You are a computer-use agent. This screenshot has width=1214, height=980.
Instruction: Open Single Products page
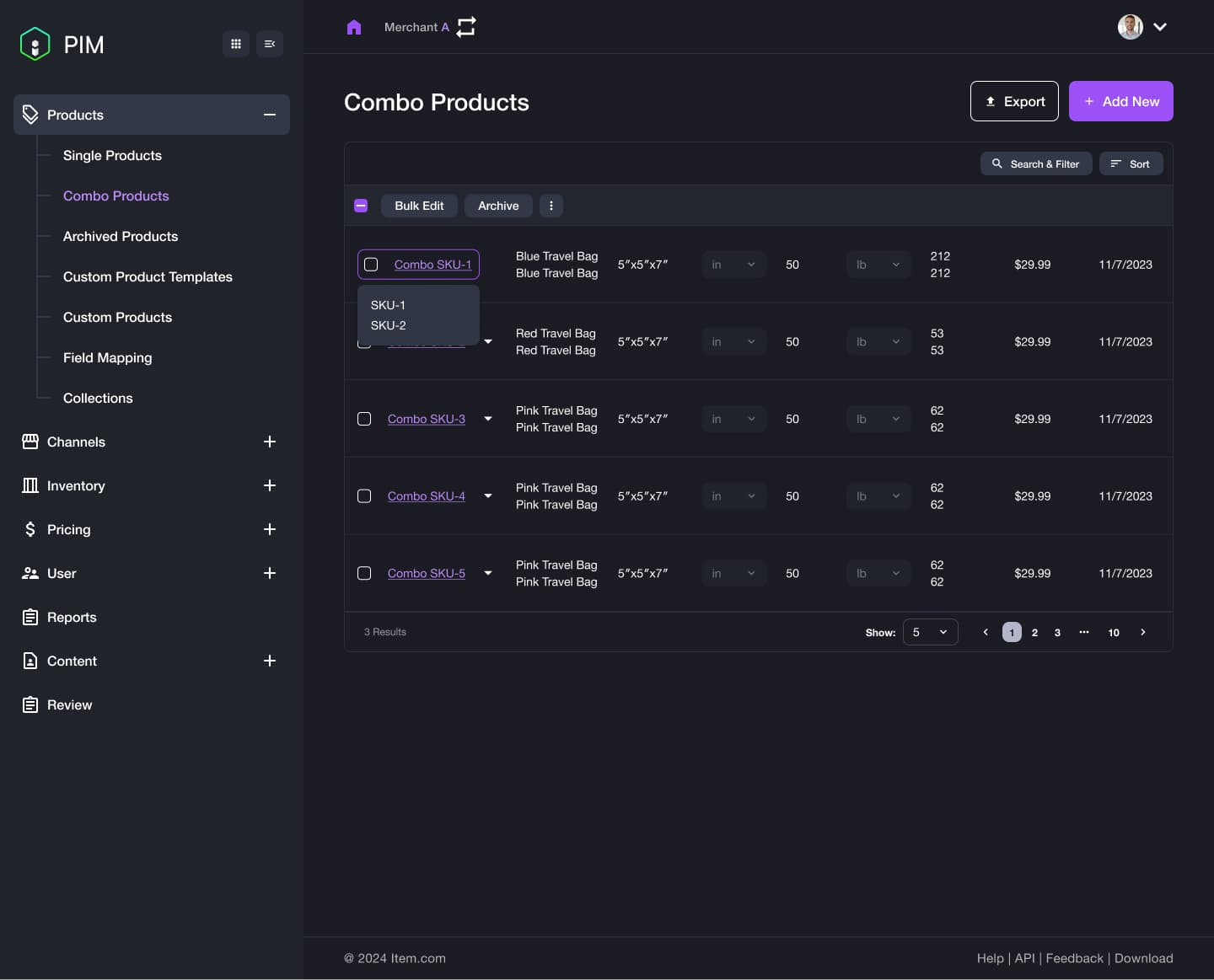[112, 155]
